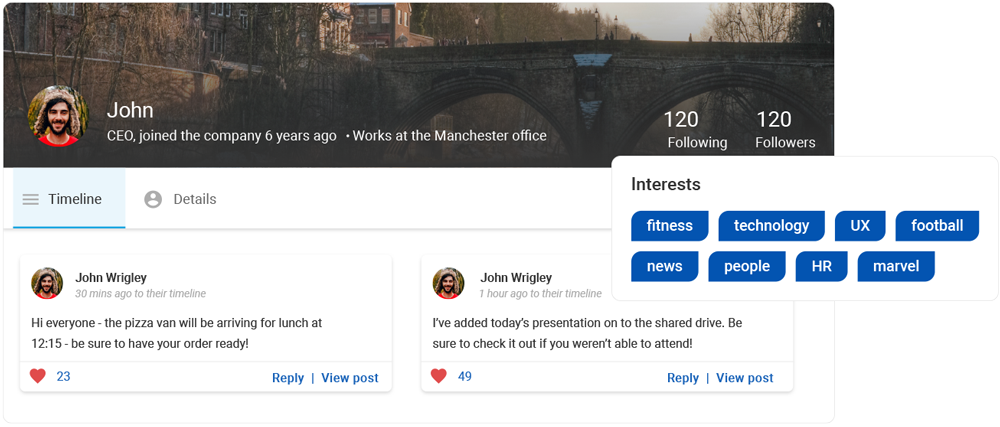Image resolution: width=1000 pixels, height=427 pixels.
Task: Select the football interest tag
Action: click(937, 226)
